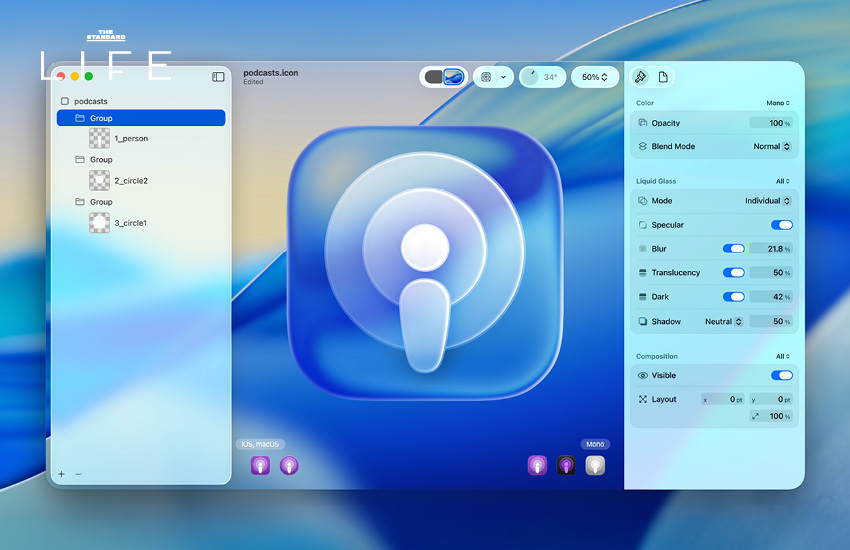This screenshot has width=850, height=550.
Task: Remove layer with minus button
Action: pyautogui.click(x=79, y=474)
